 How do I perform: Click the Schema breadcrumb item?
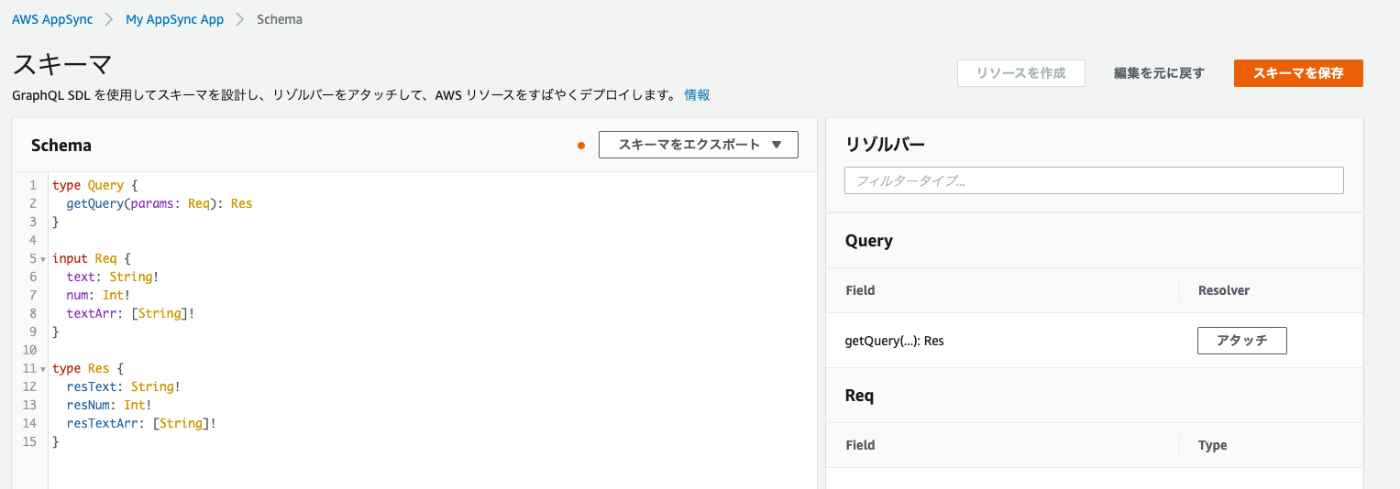pos(280,19)
